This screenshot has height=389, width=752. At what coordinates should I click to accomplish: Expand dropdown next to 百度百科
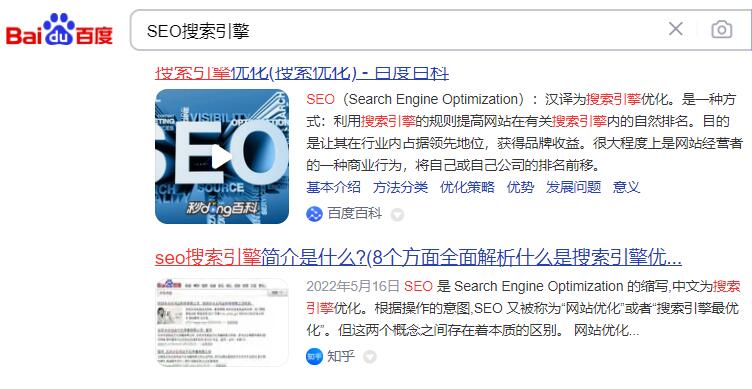point(397,214)
